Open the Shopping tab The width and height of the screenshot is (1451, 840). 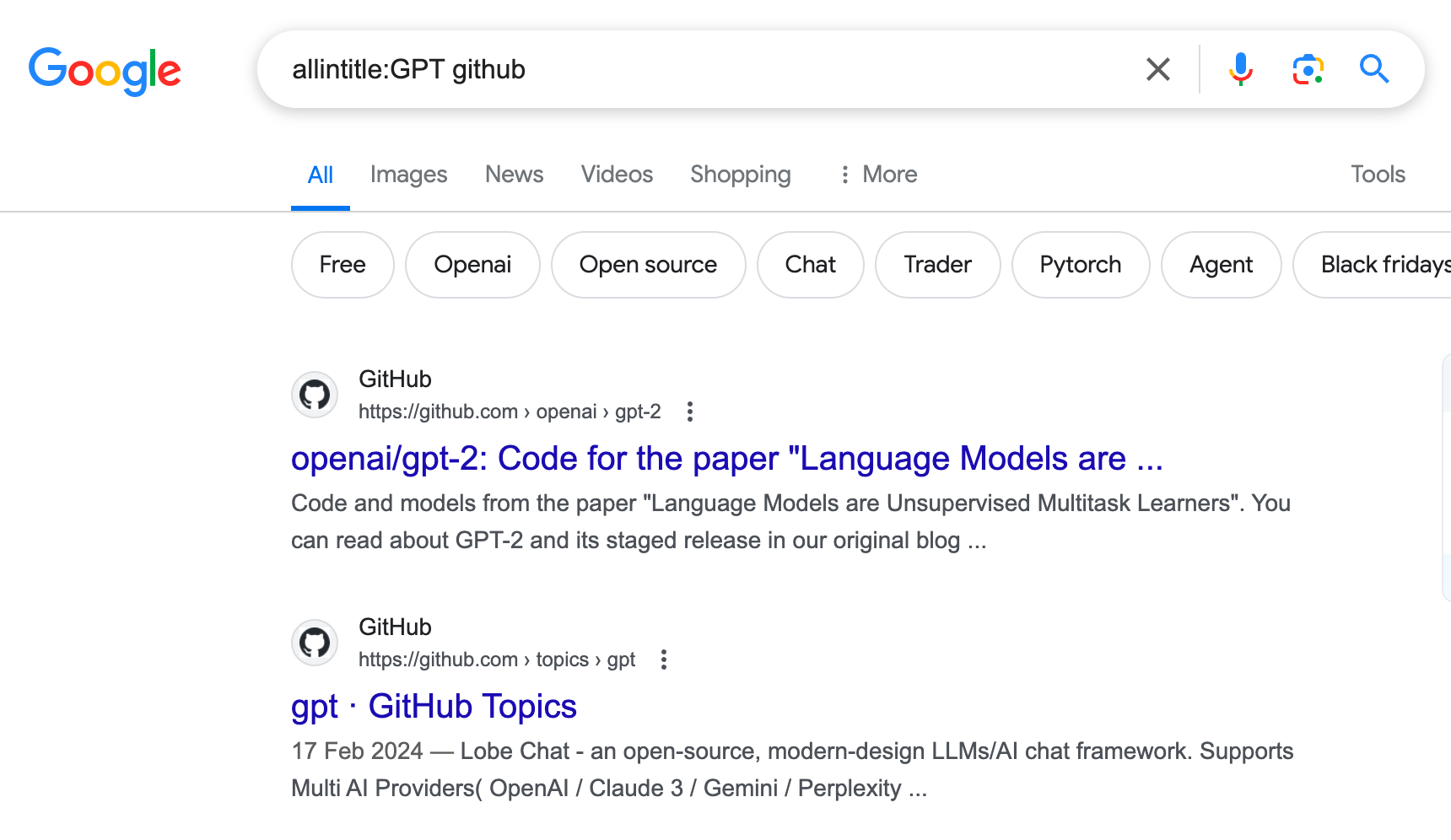coord(741,175)
